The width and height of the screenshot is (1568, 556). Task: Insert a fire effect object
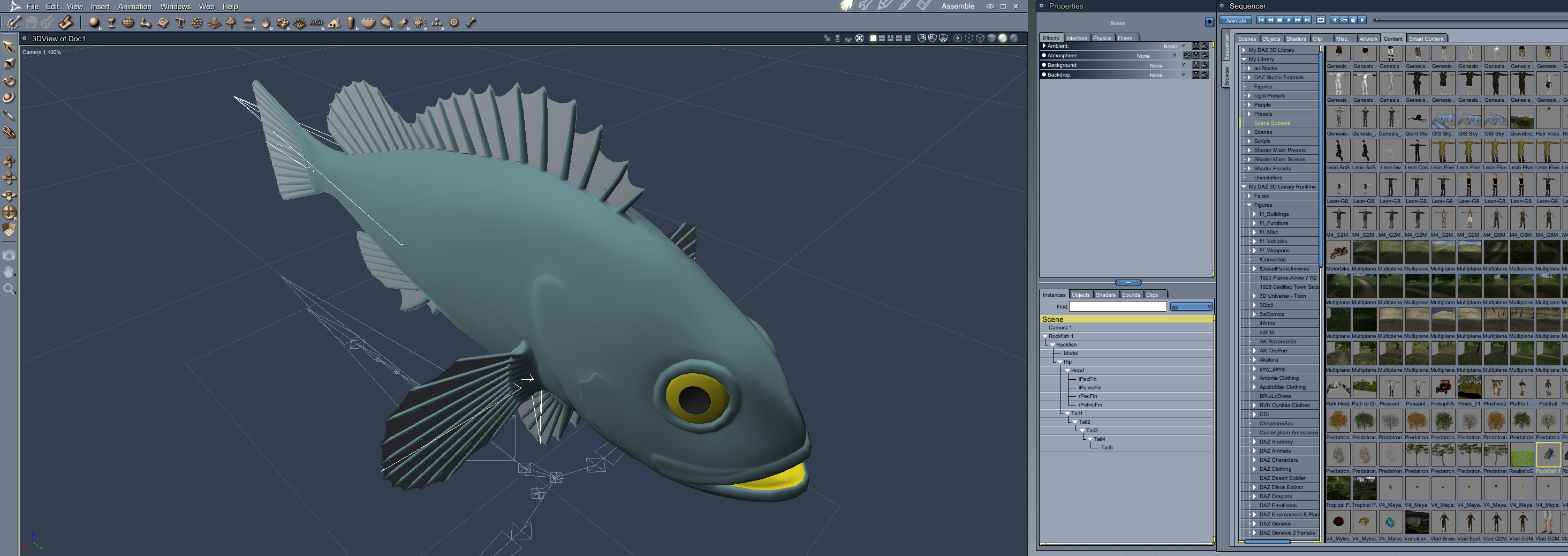pos(266,22)
